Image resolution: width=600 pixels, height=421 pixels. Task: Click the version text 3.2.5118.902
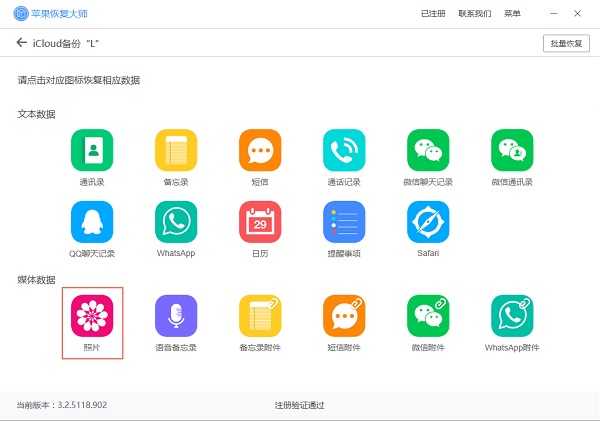point(82,405)
